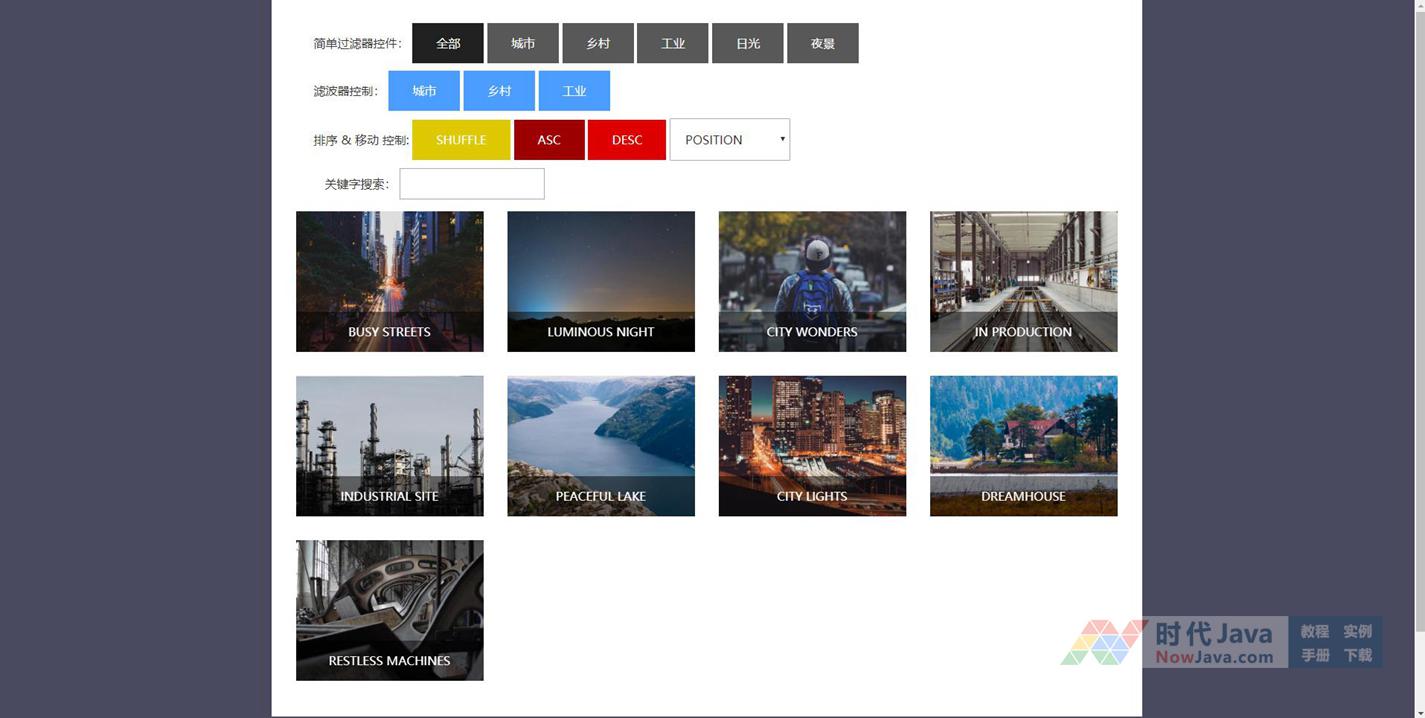Image resolution: width=1425 pixels, height=718 pixels.
Task: Filter by 夜景 category
Action: pos(822,43)
